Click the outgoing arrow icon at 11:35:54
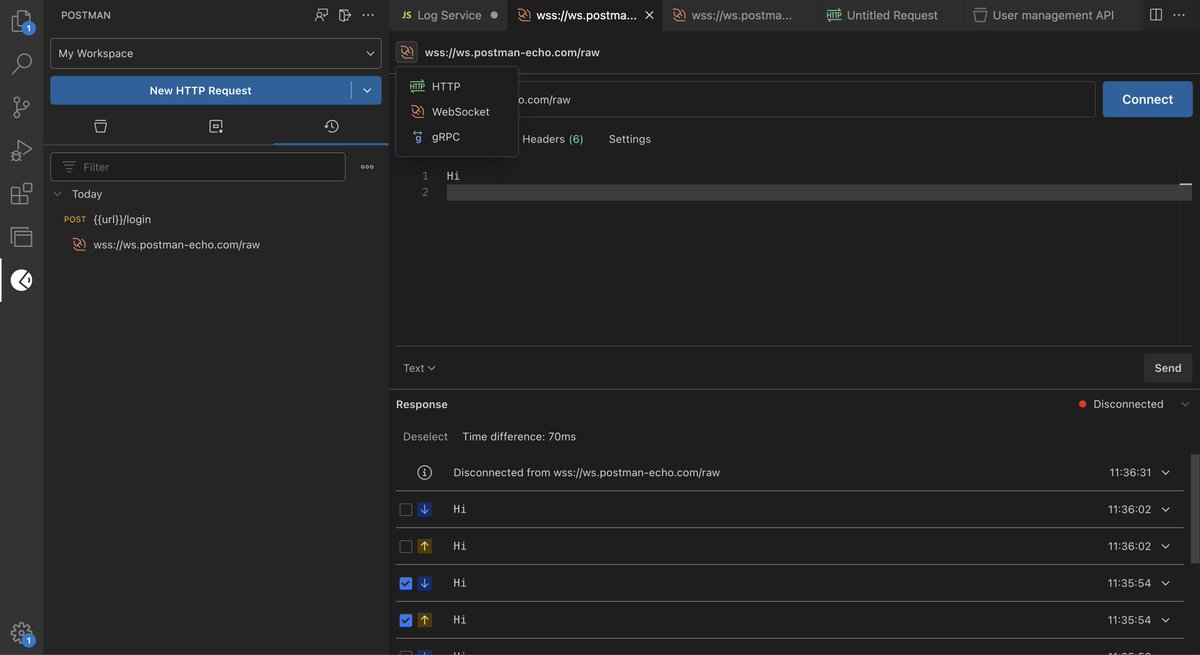The image size is (1200, 655). click(x=424, y=620)
